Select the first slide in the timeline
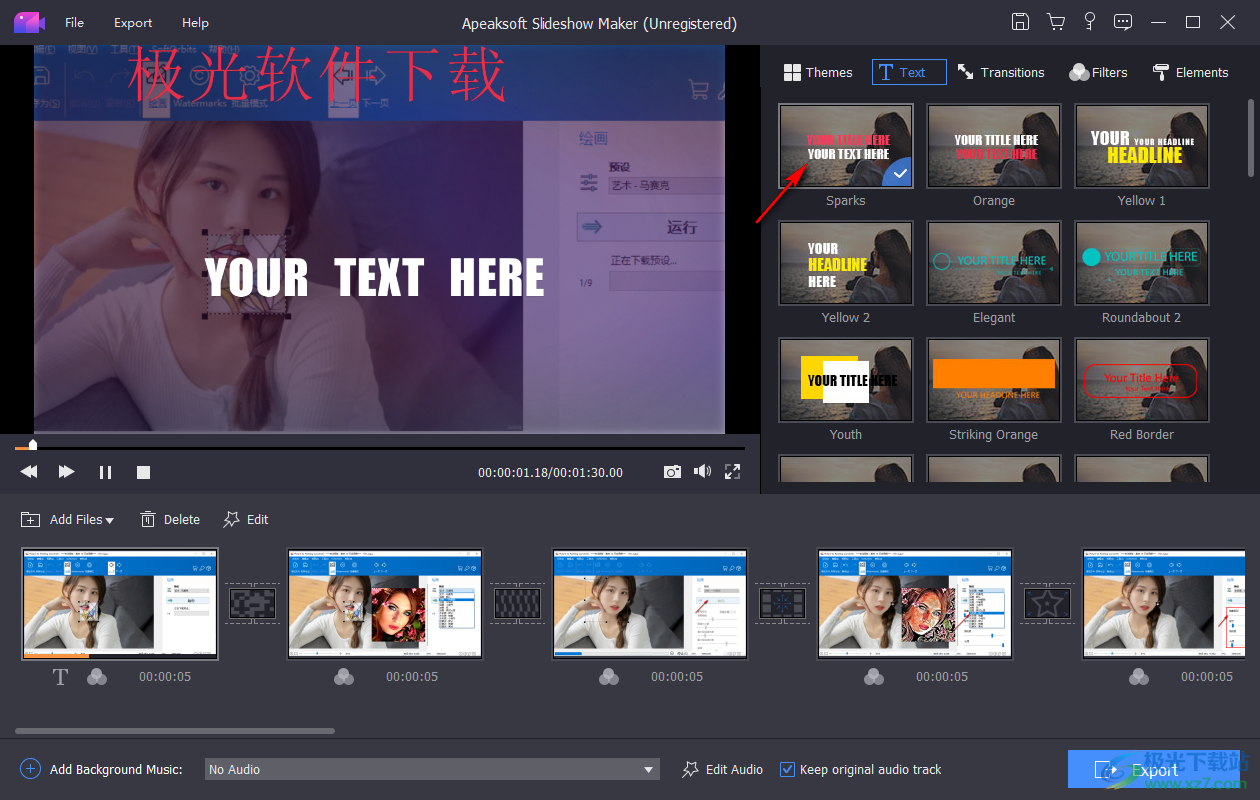This screenshot has width=1260, height=800. click(120, 603)
